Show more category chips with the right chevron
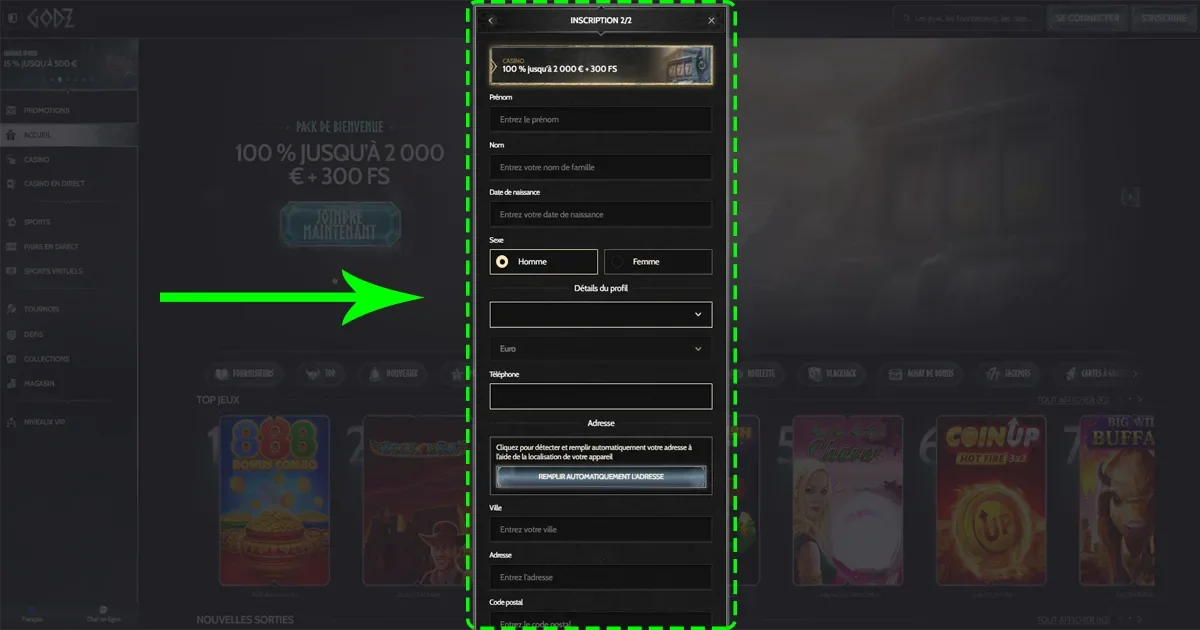1200x630 pixels. click(1135, 373)
